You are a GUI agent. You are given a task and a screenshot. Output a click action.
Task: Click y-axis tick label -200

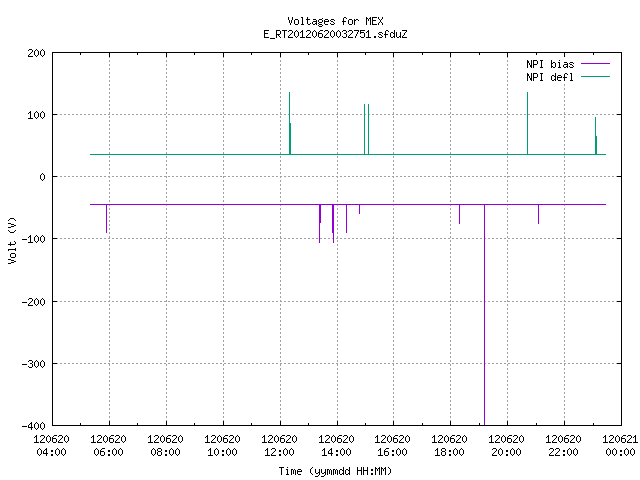click(33, 302)
